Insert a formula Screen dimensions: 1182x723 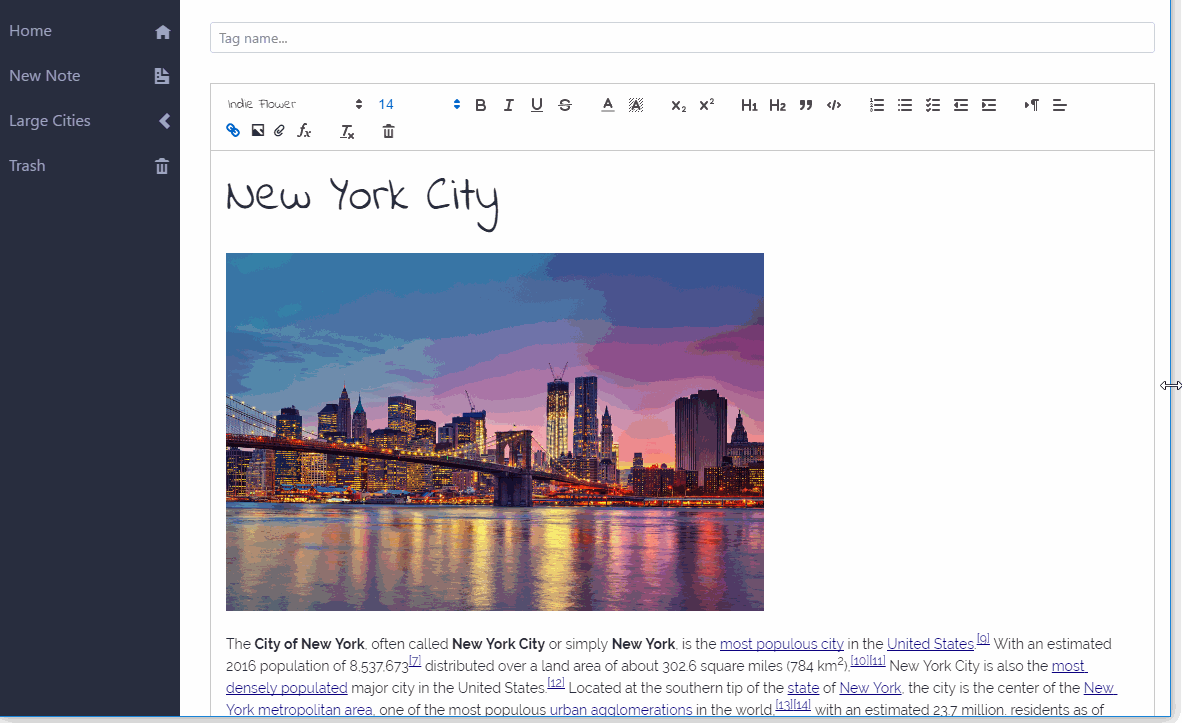(304, 131)
